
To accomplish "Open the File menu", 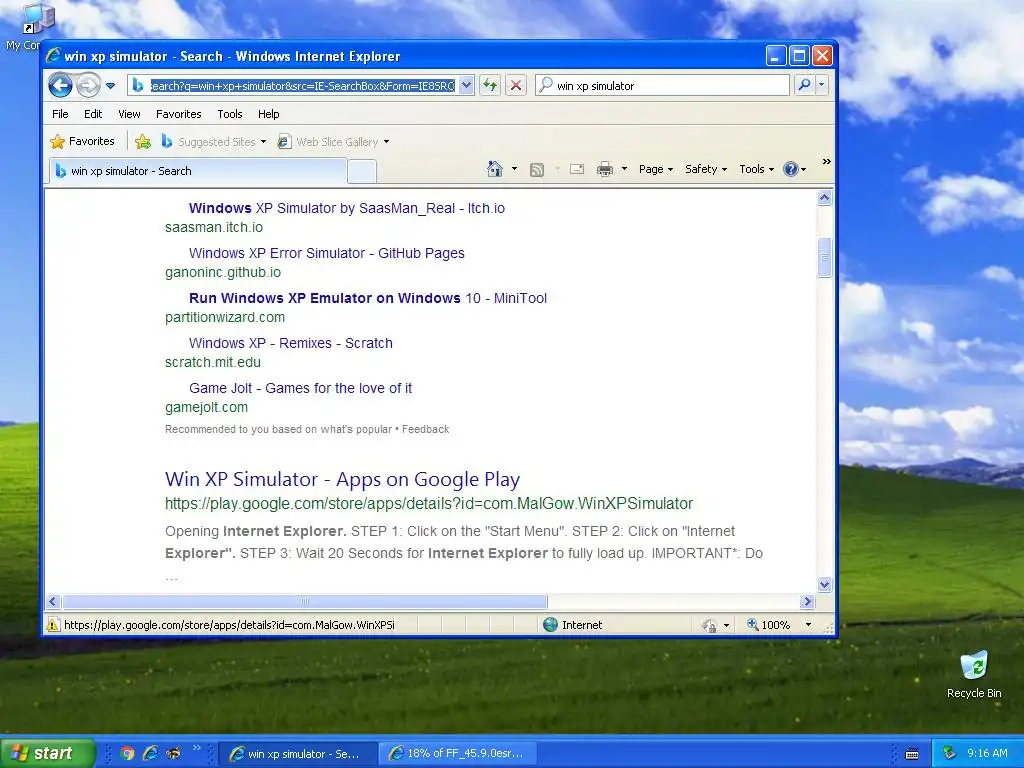I will 60,114.
